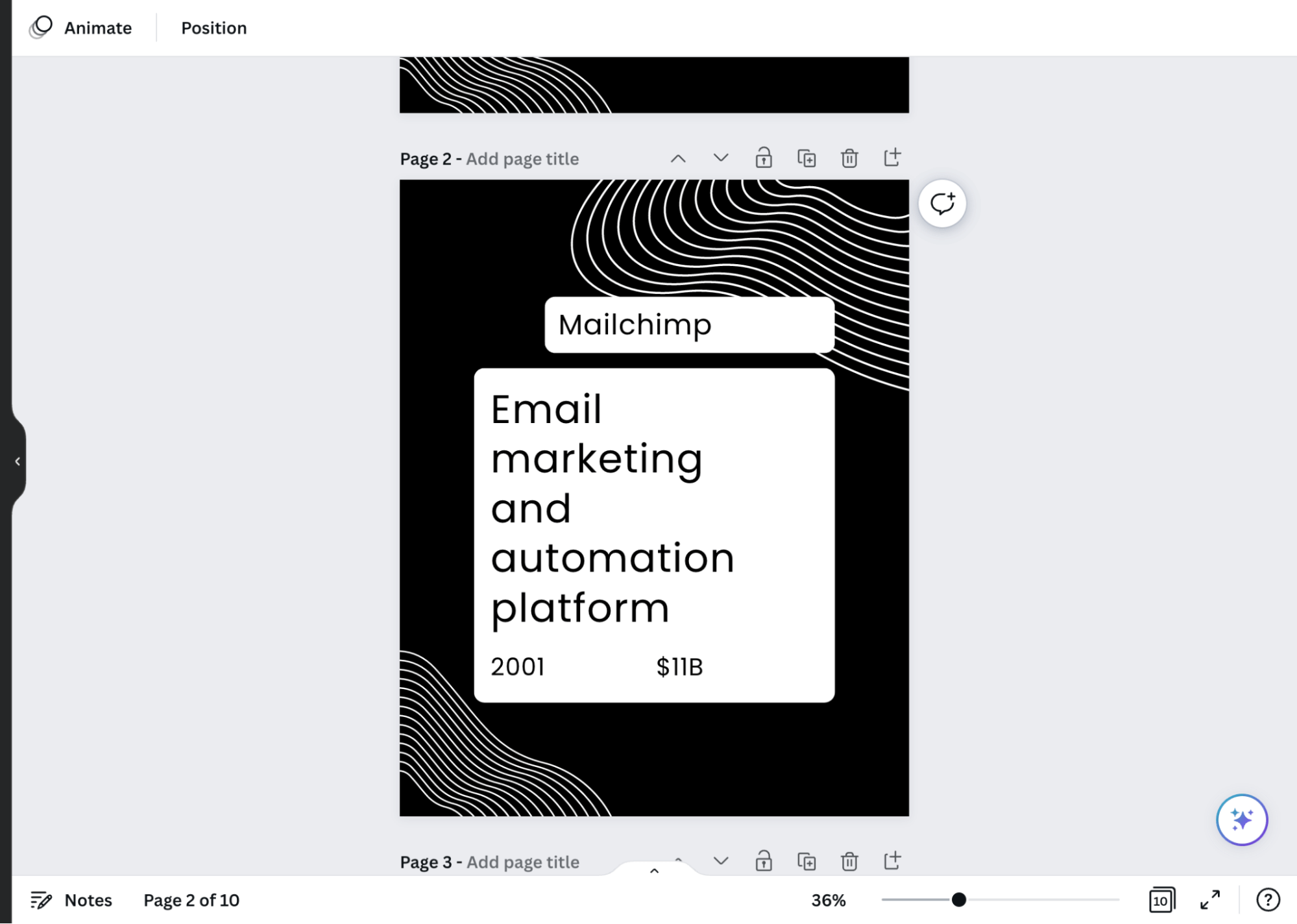The height and width of the screenshot is (924, 1297).
Task: Lock Page 3 with padlock icon
Action: tap(764, 861)
